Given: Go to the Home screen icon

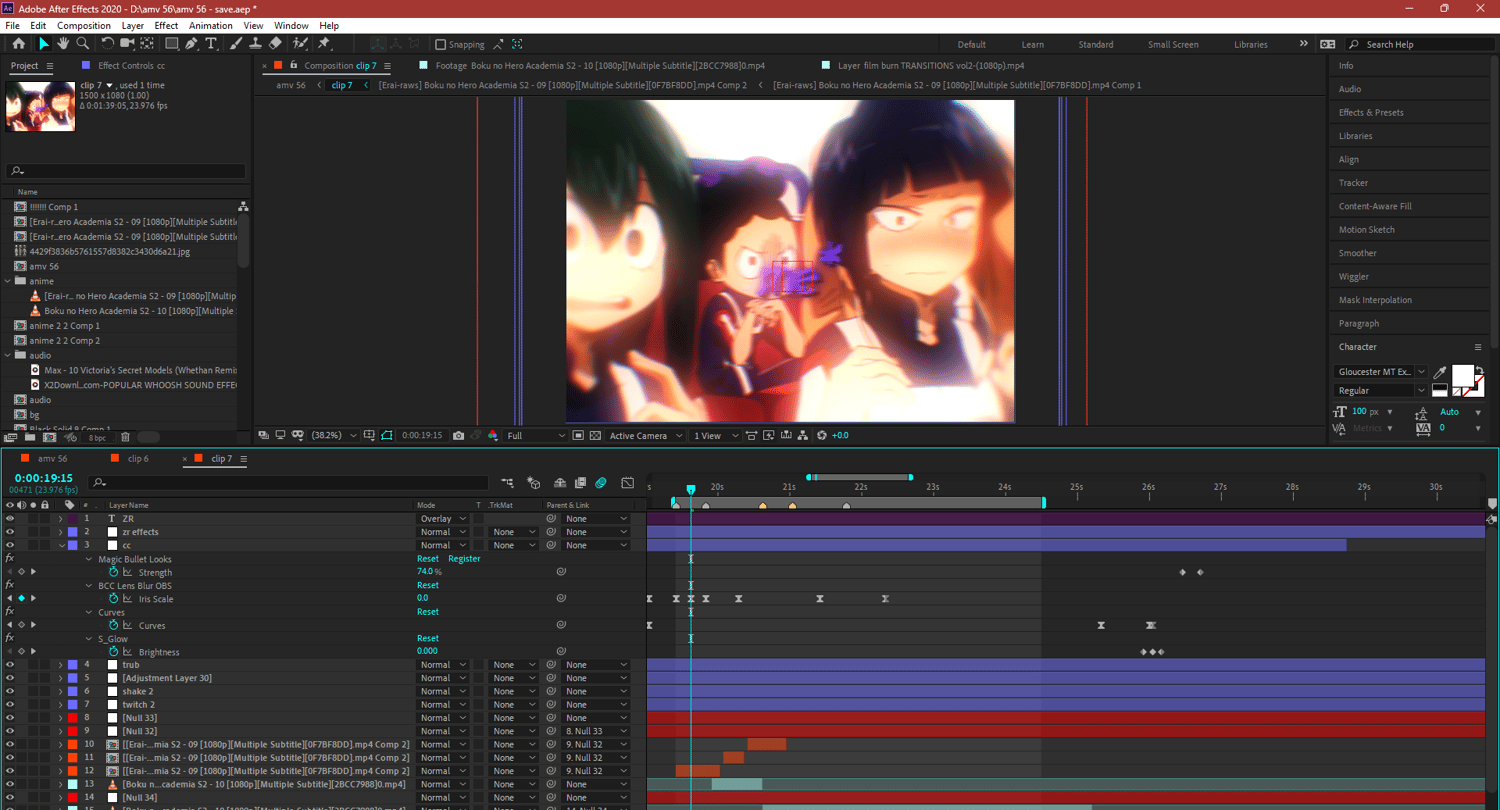Looking at the screenshot, I should click(x=19, y=44).
